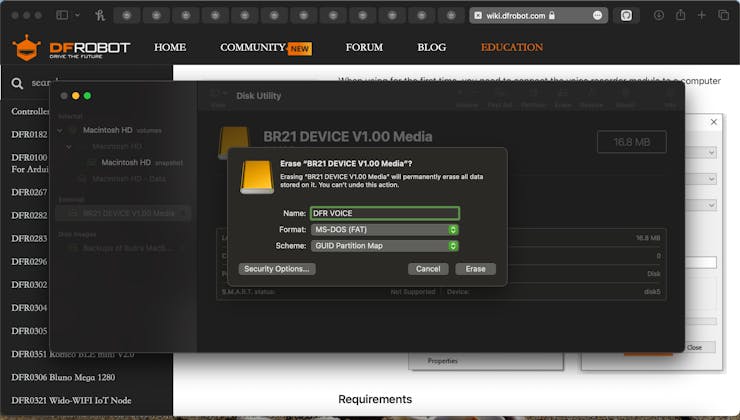Screen dimensions: 740x420
Task: Open the FORUM nav item
Action: point(364,47)
